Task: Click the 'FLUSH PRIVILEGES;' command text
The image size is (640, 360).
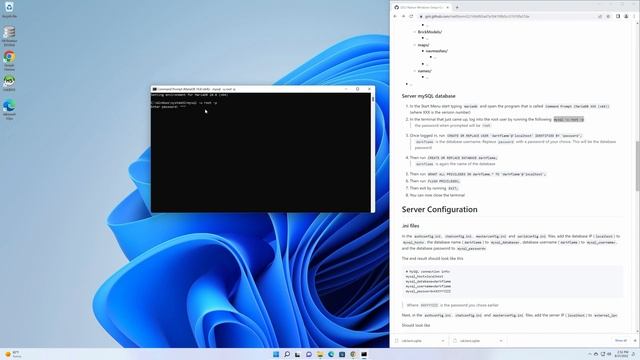Action: [x=444, y=181]
